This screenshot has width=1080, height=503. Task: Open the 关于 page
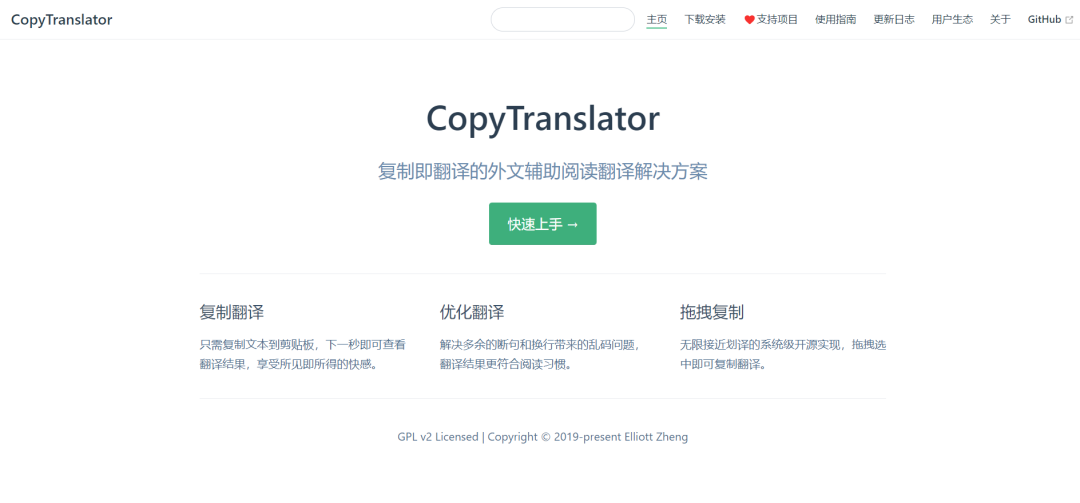coord(1000,19)
